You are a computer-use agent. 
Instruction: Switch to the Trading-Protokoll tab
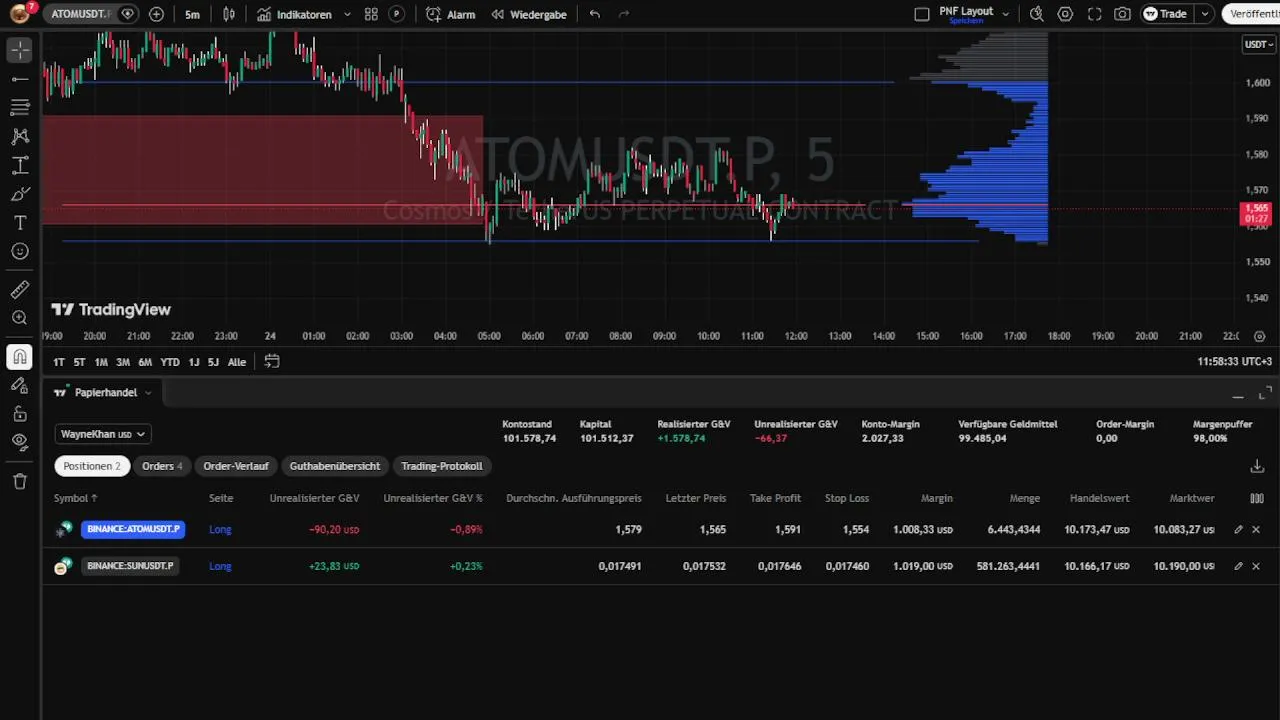tap(442, 466)
